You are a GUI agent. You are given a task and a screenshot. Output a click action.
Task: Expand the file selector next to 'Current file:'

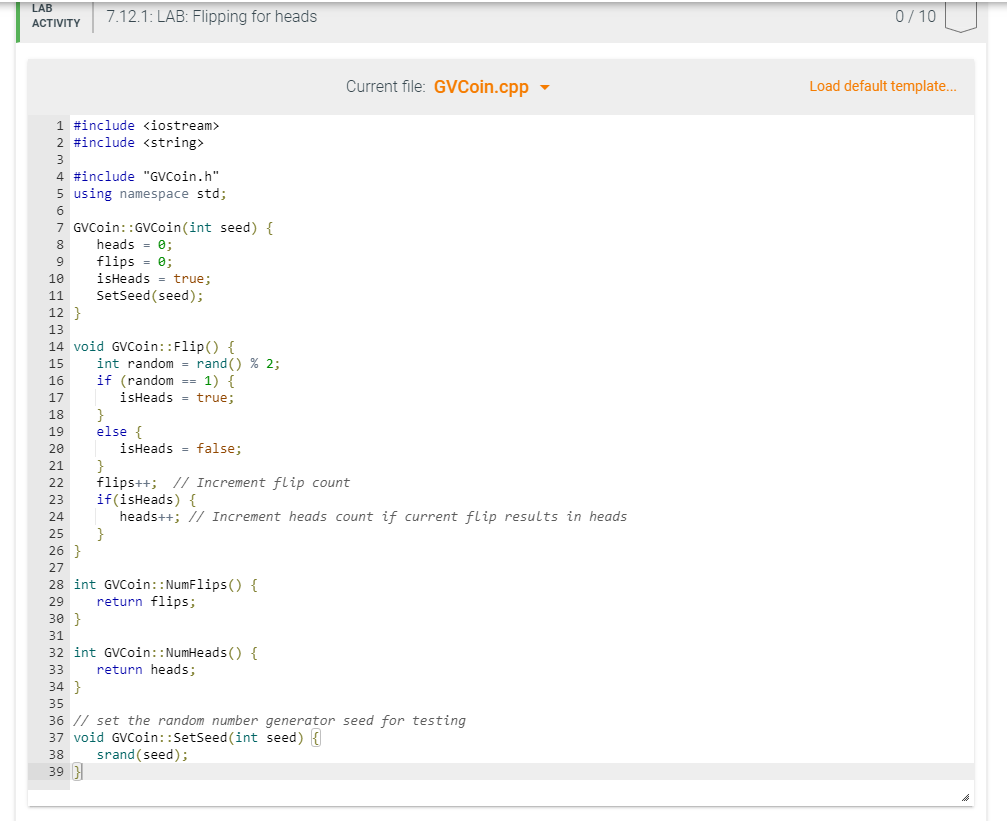coord(544,87)
